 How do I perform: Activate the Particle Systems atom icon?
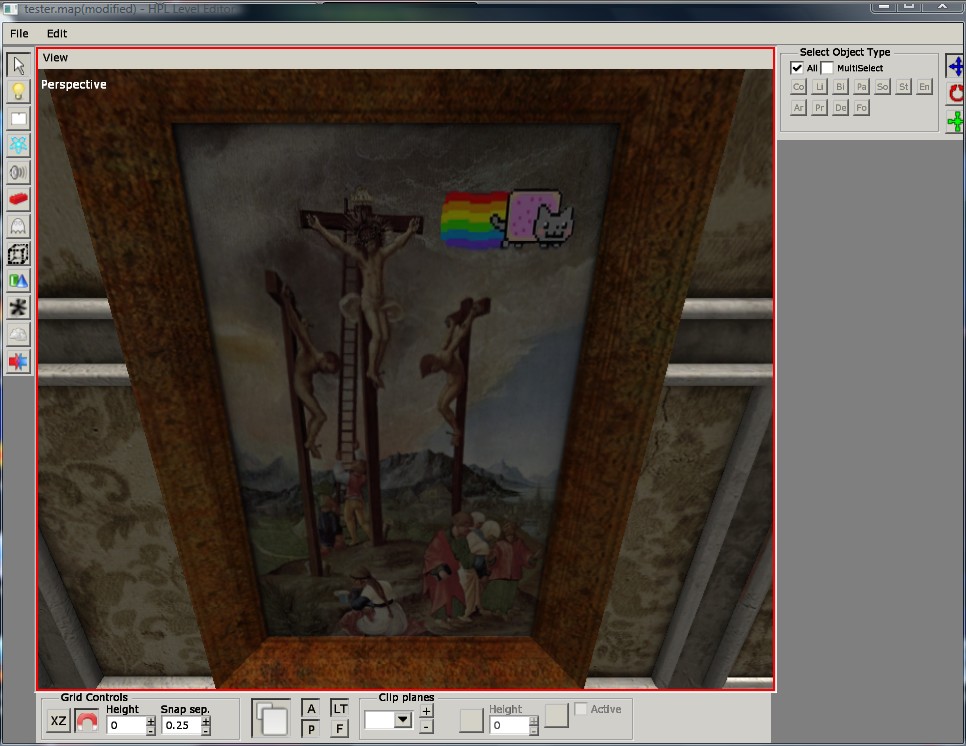[18, 146]
